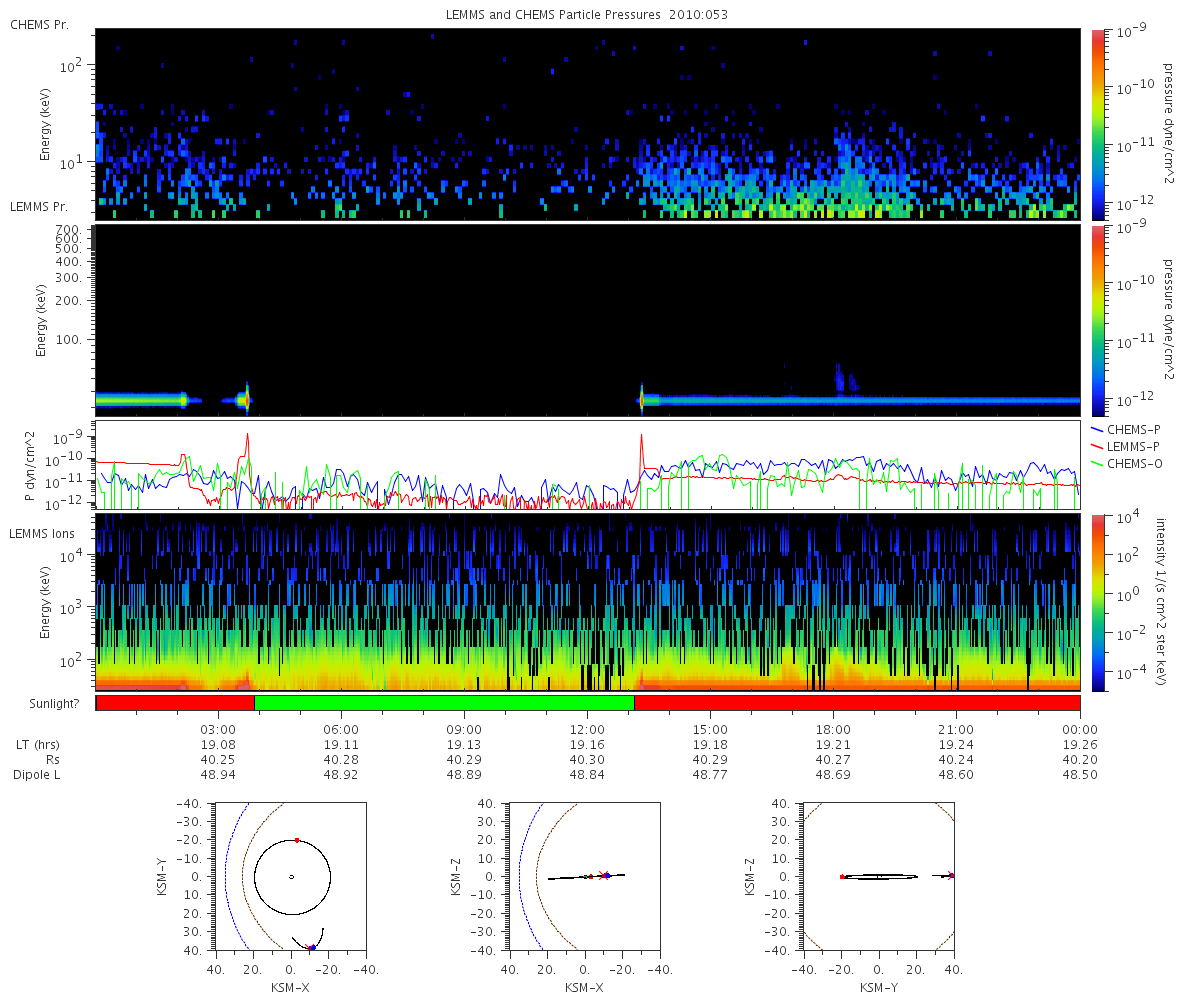
Task: Click the middle KSM-X versus KSM-Z orbit plot
Action: (585, 876)
